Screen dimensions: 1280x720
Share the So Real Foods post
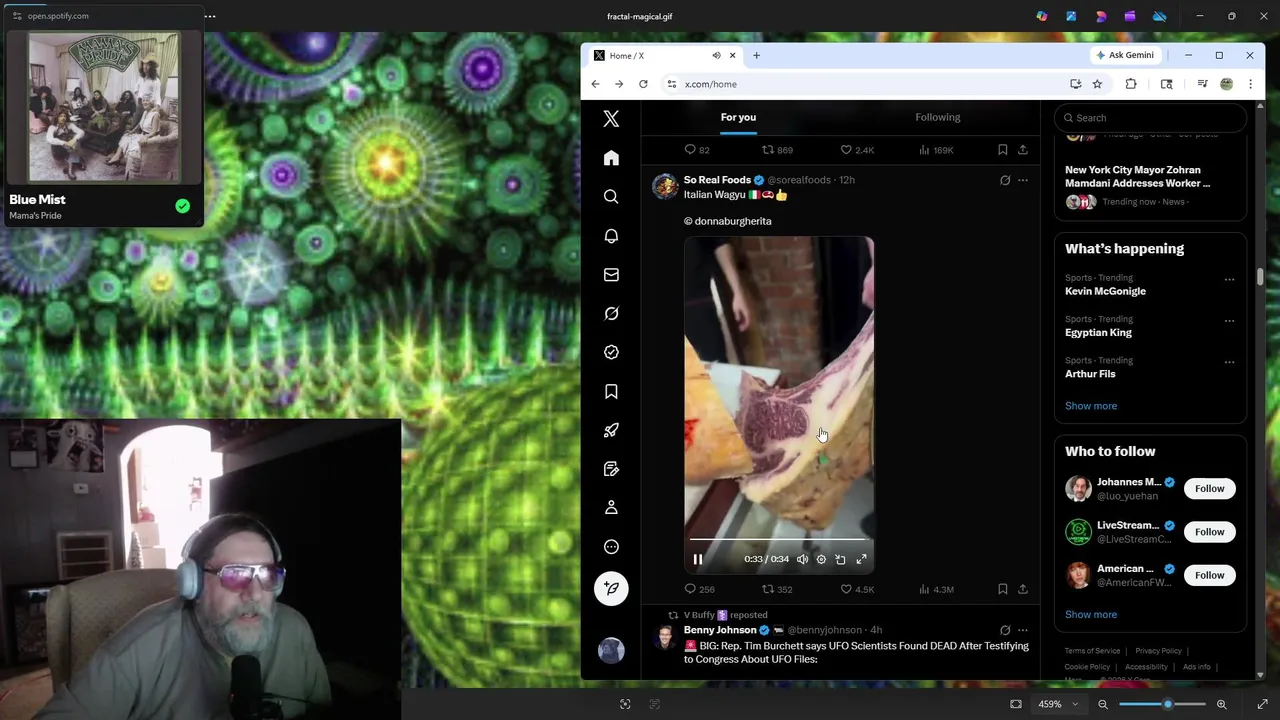pyautogui.click(x=1022, y=589)
